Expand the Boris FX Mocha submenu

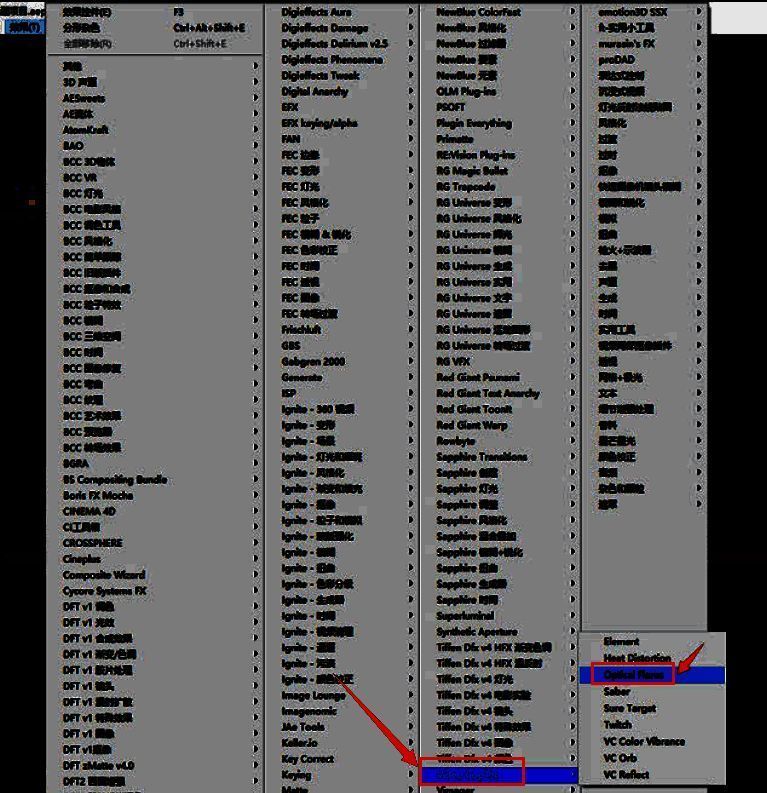coord(98,495)
